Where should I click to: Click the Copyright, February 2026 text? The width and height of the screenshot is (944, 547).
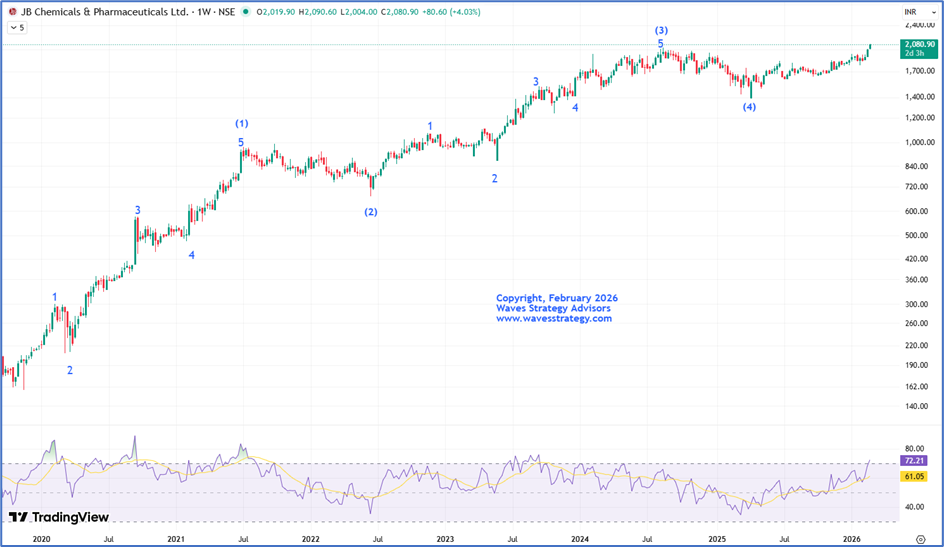pos(557,298)
